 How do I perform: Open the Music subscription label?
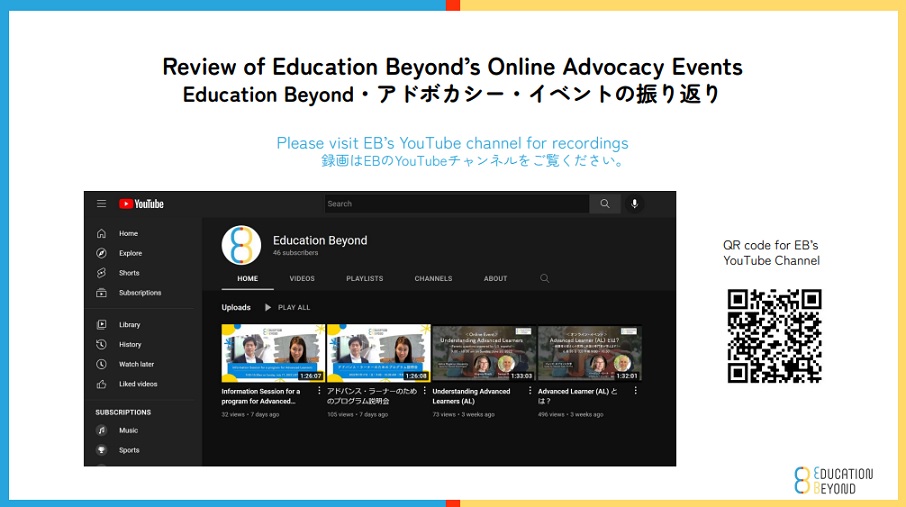[128, 431]
